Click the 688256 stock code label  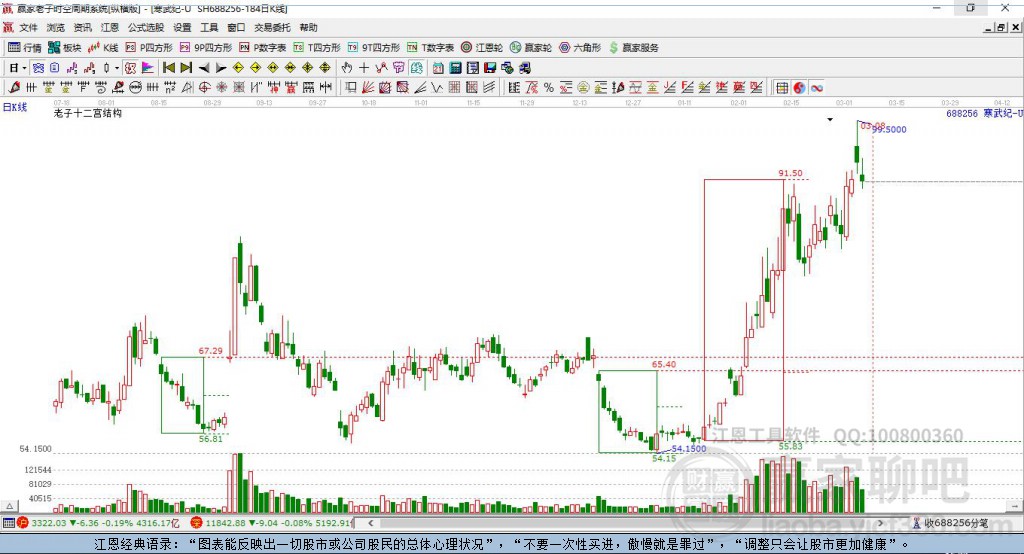[962, 114]
